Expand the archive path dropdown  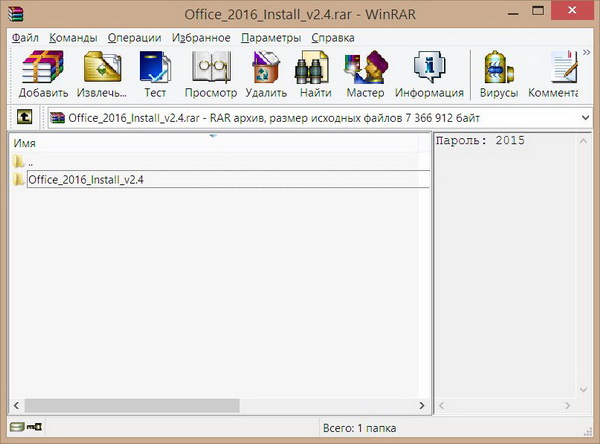pos(585,117)
